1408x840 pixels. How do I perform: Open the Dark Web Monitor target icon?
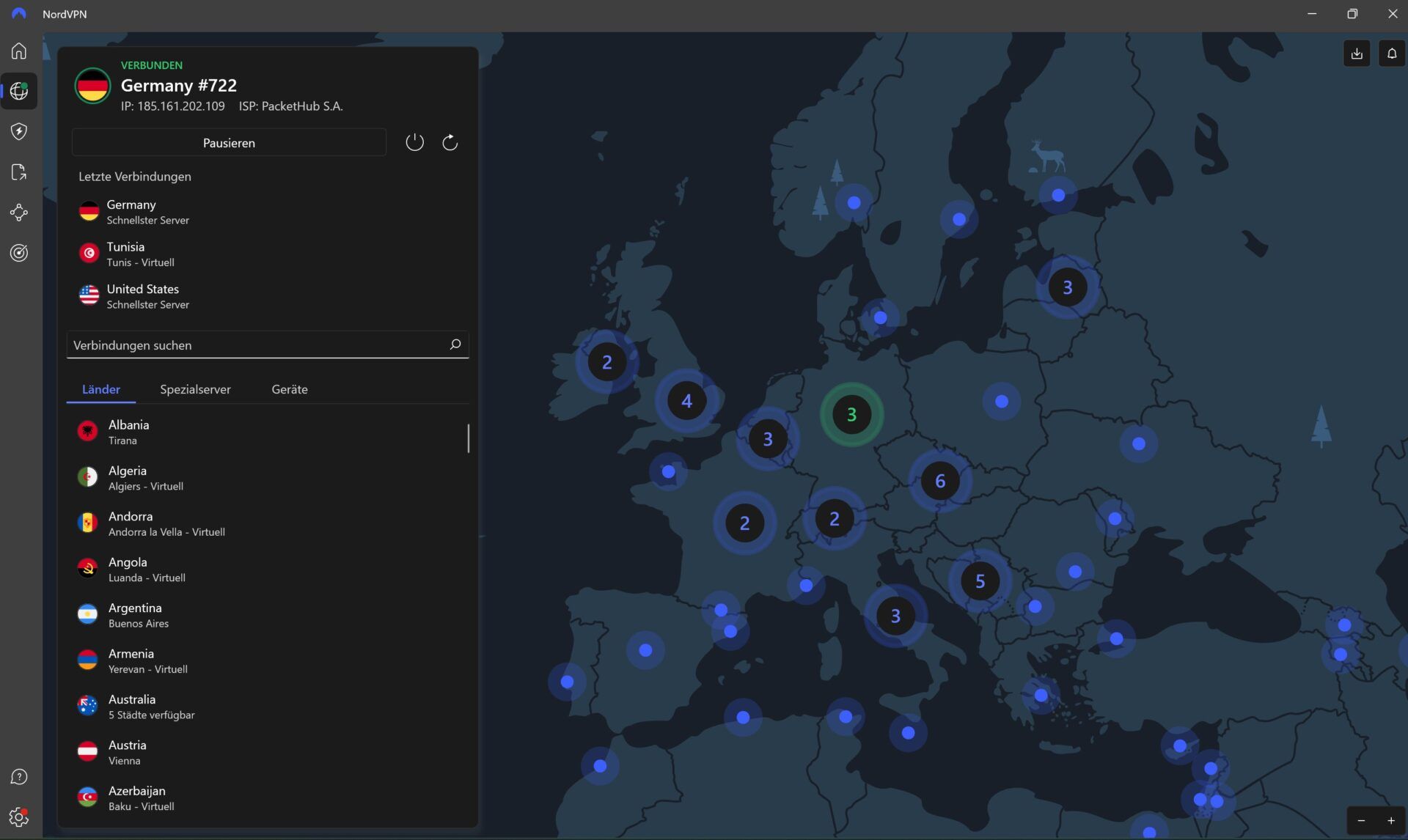pyautogui.click(x=19, y=253)
